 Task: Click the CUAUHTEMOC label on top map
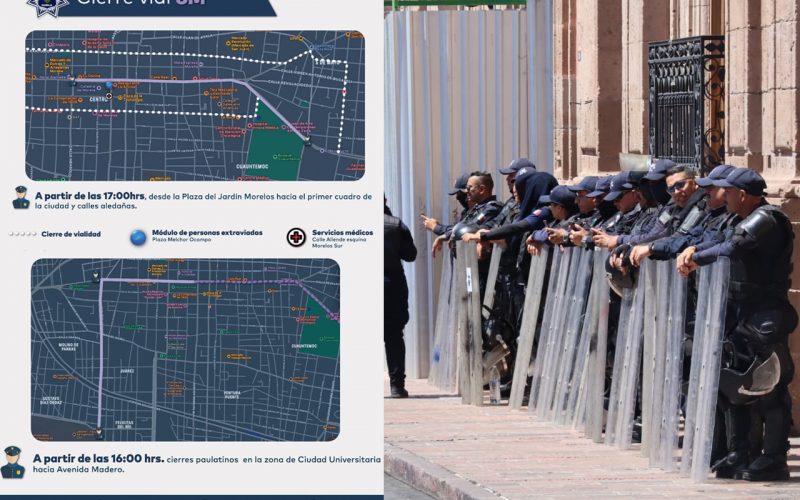252,166
